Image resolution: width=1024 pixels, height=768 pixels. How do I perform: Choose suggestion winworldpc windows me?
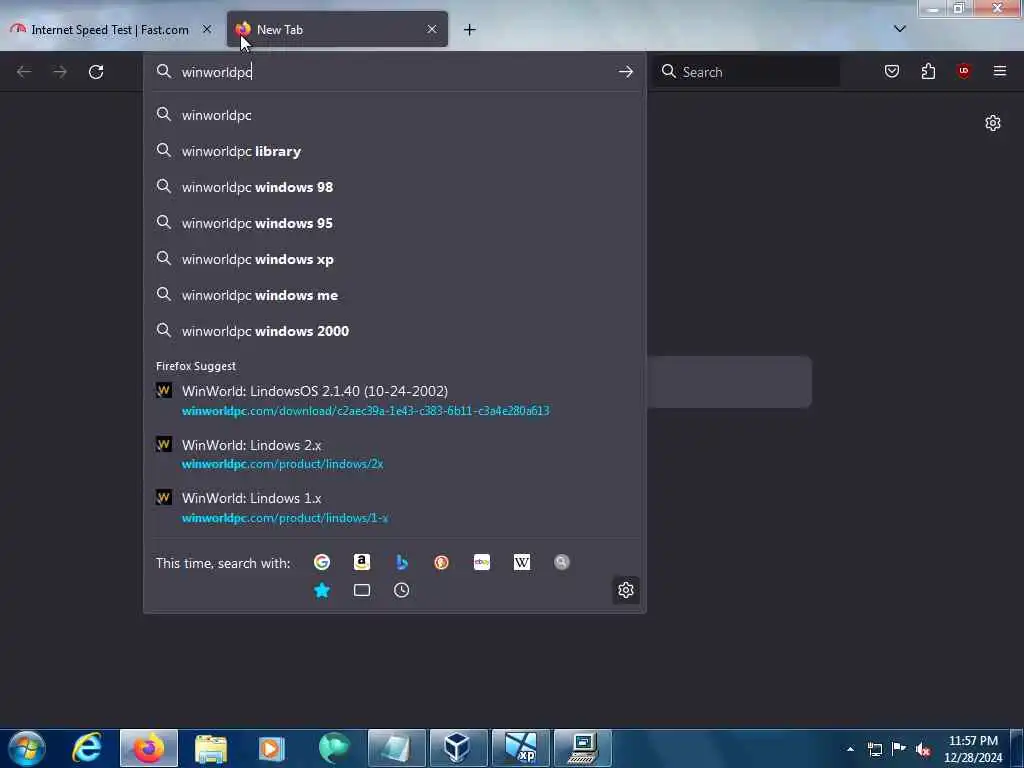click(x=395, y=295)
